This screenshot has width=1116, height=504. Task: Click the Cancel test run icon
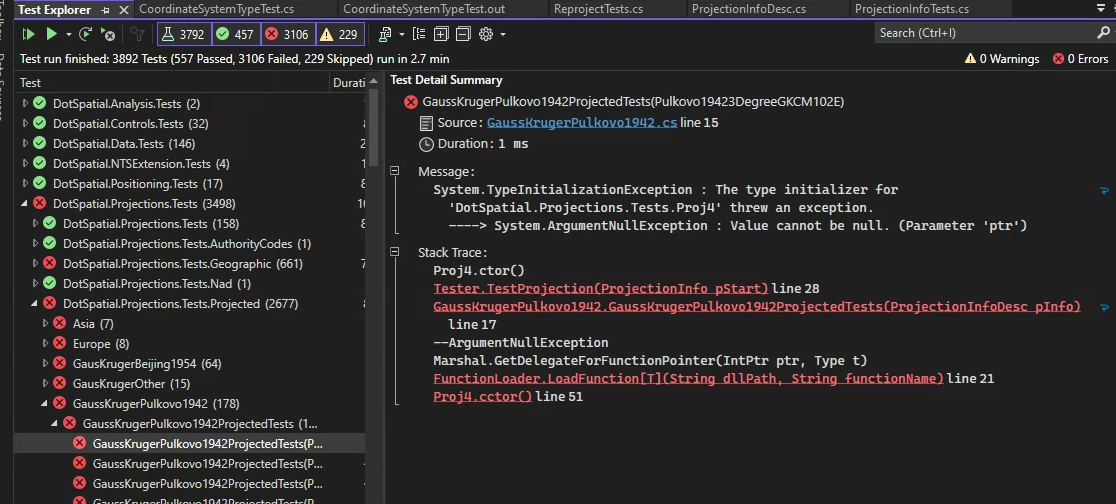tap(107, 33)
